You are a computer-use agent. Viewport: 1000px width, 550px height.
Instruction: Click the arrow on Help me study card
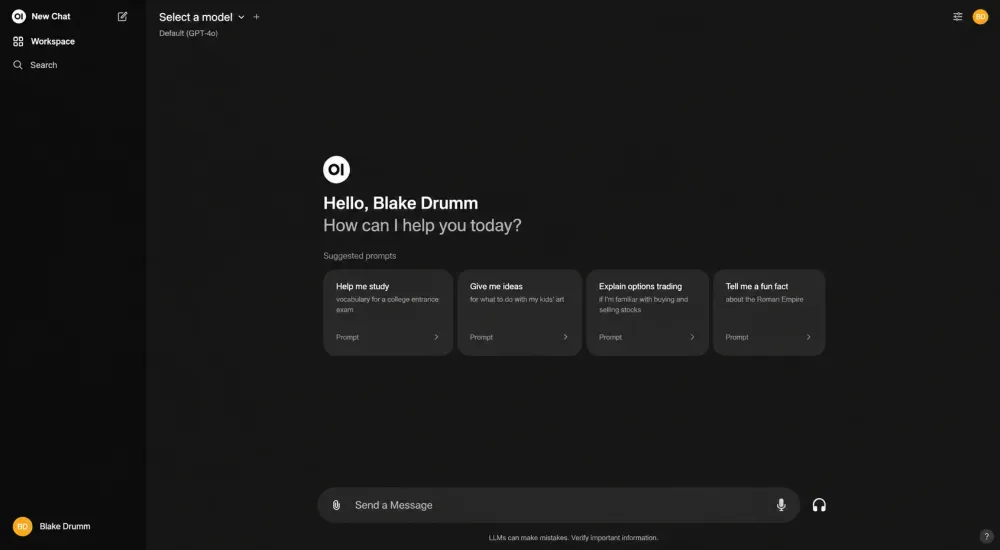pyautogui.click(x=436, y=337)
